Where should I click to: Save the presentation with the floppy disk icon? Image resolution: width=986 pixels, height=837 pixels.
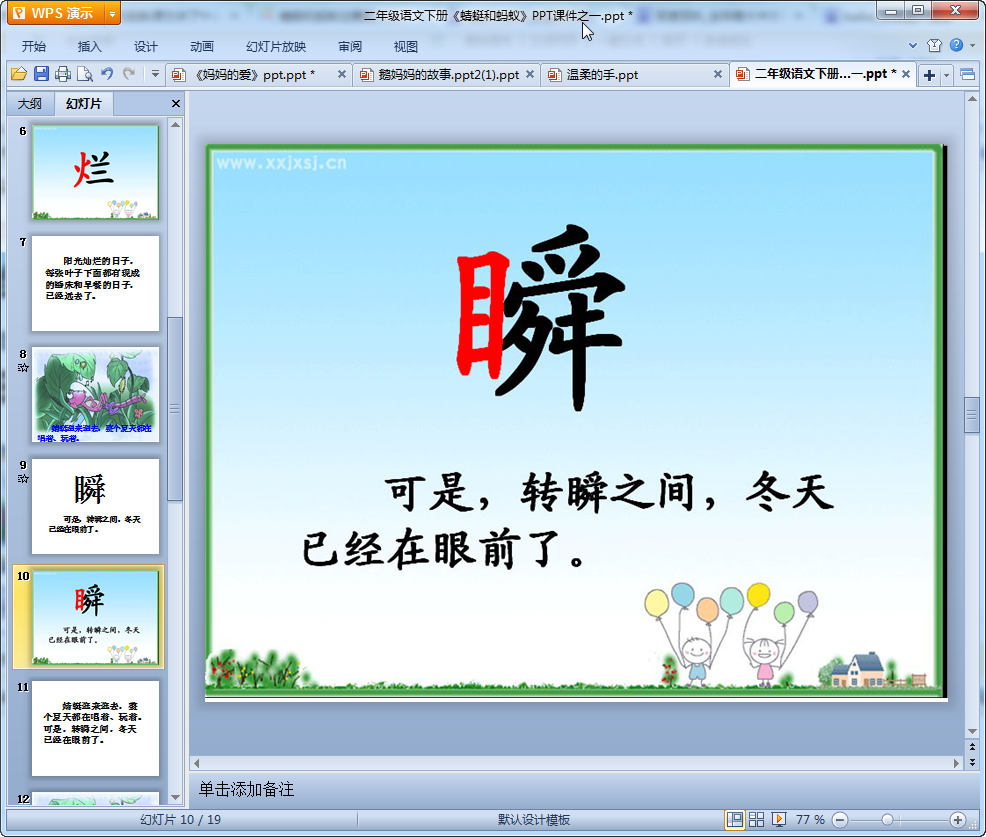(x=41, y=74)
